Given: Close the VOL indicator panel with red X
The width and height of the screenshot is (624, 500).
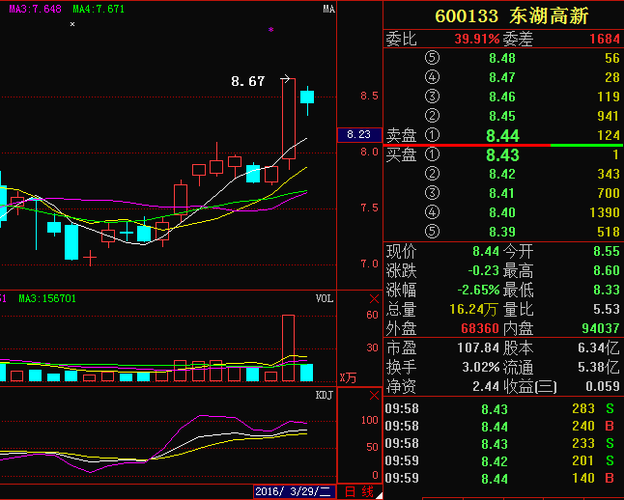Looking at the screenshot, I should point(374,299).
